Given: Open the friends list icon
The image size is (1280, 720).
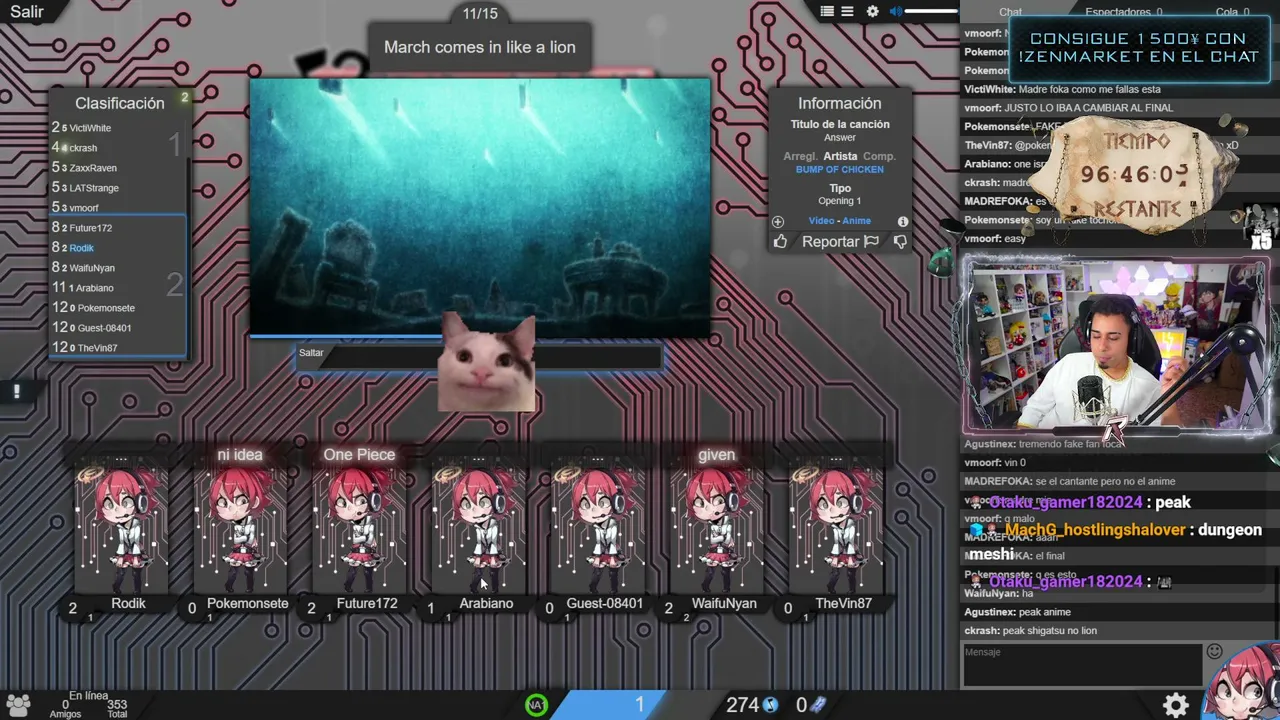Looking at the screenshot, I should point(18,704).
